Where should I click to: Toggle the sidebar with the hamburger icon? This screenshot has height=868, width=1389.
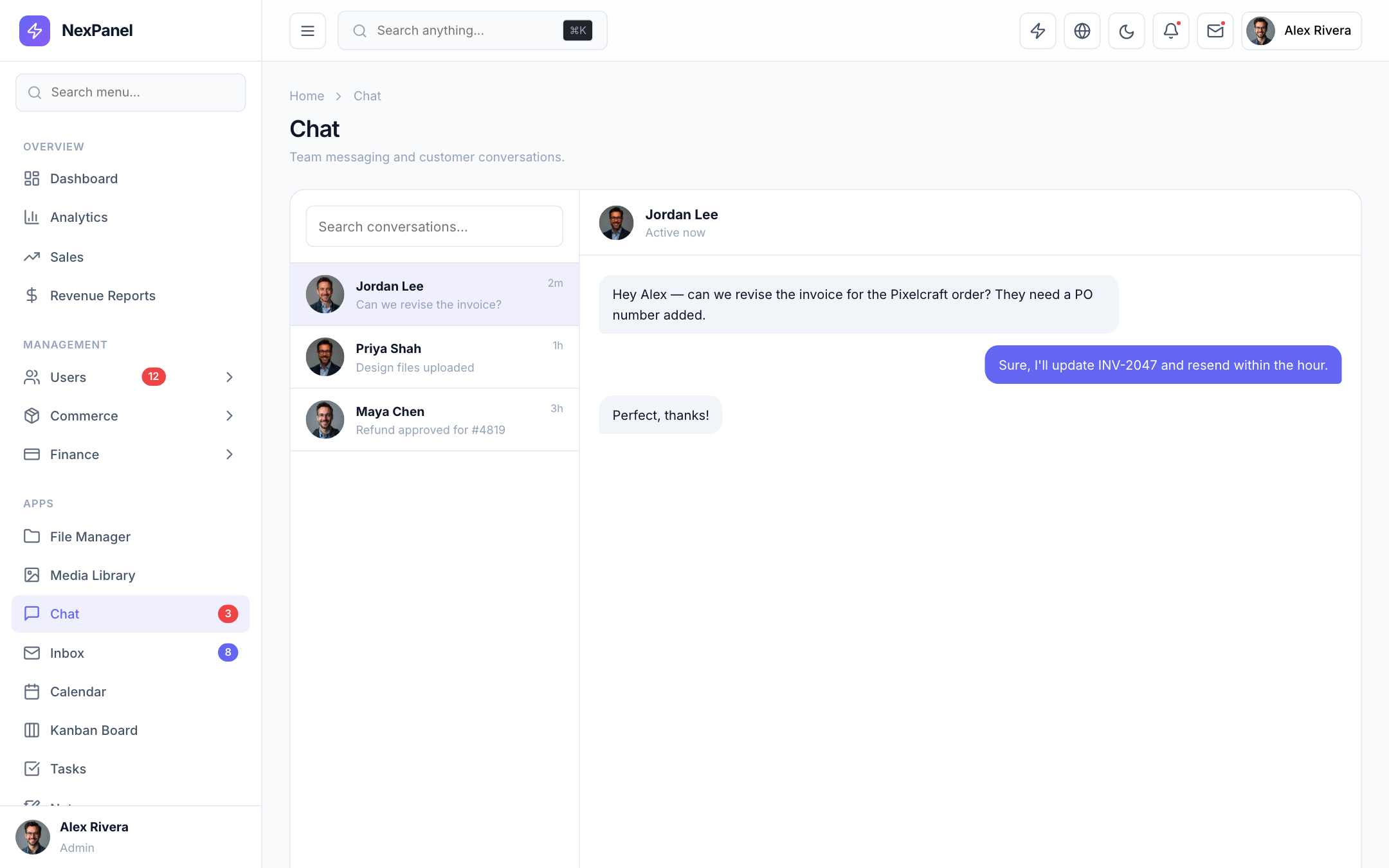[307, 30]
